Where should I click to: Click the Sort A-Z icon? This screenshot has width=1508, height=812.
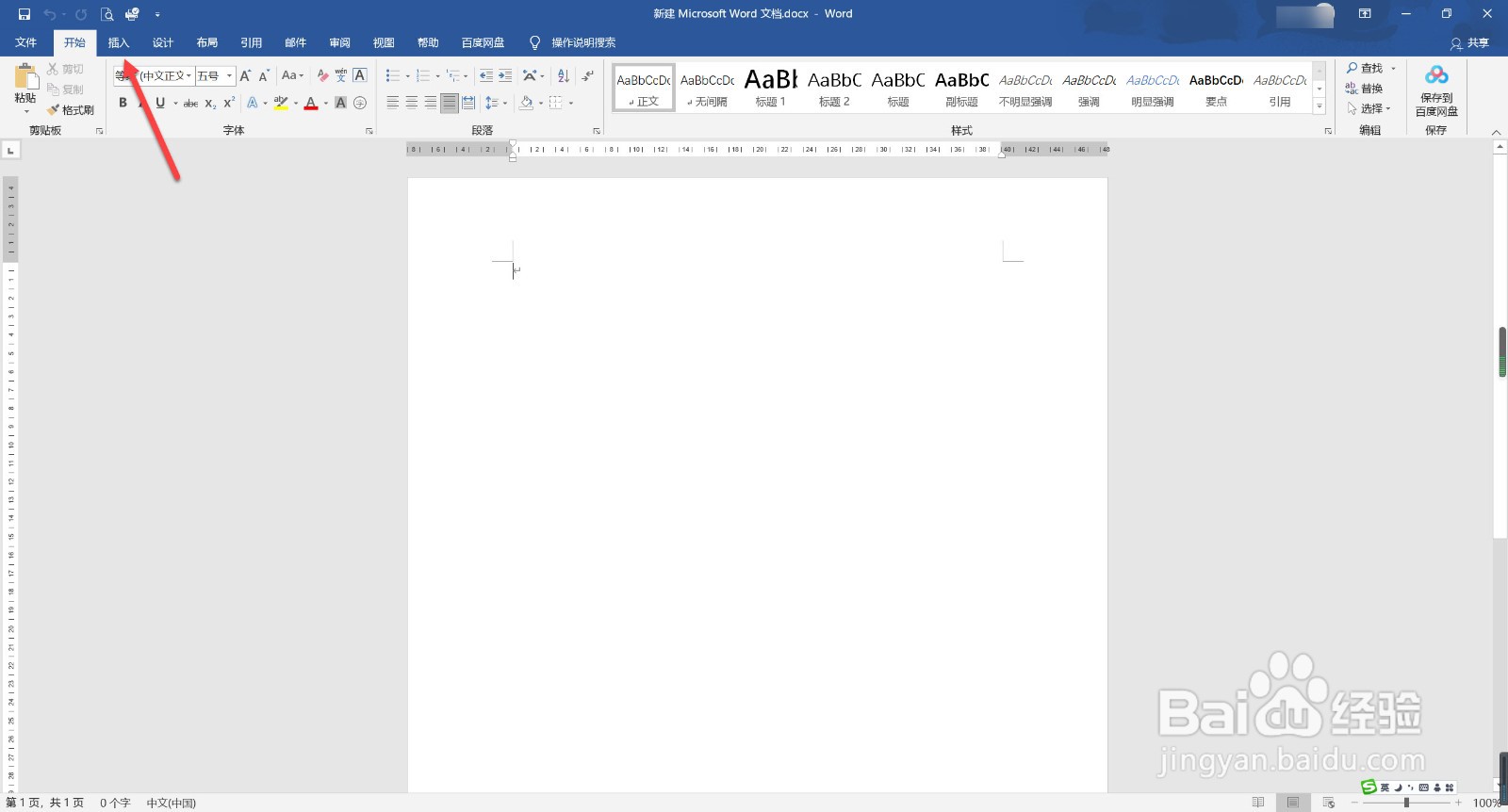pos(564,75)
